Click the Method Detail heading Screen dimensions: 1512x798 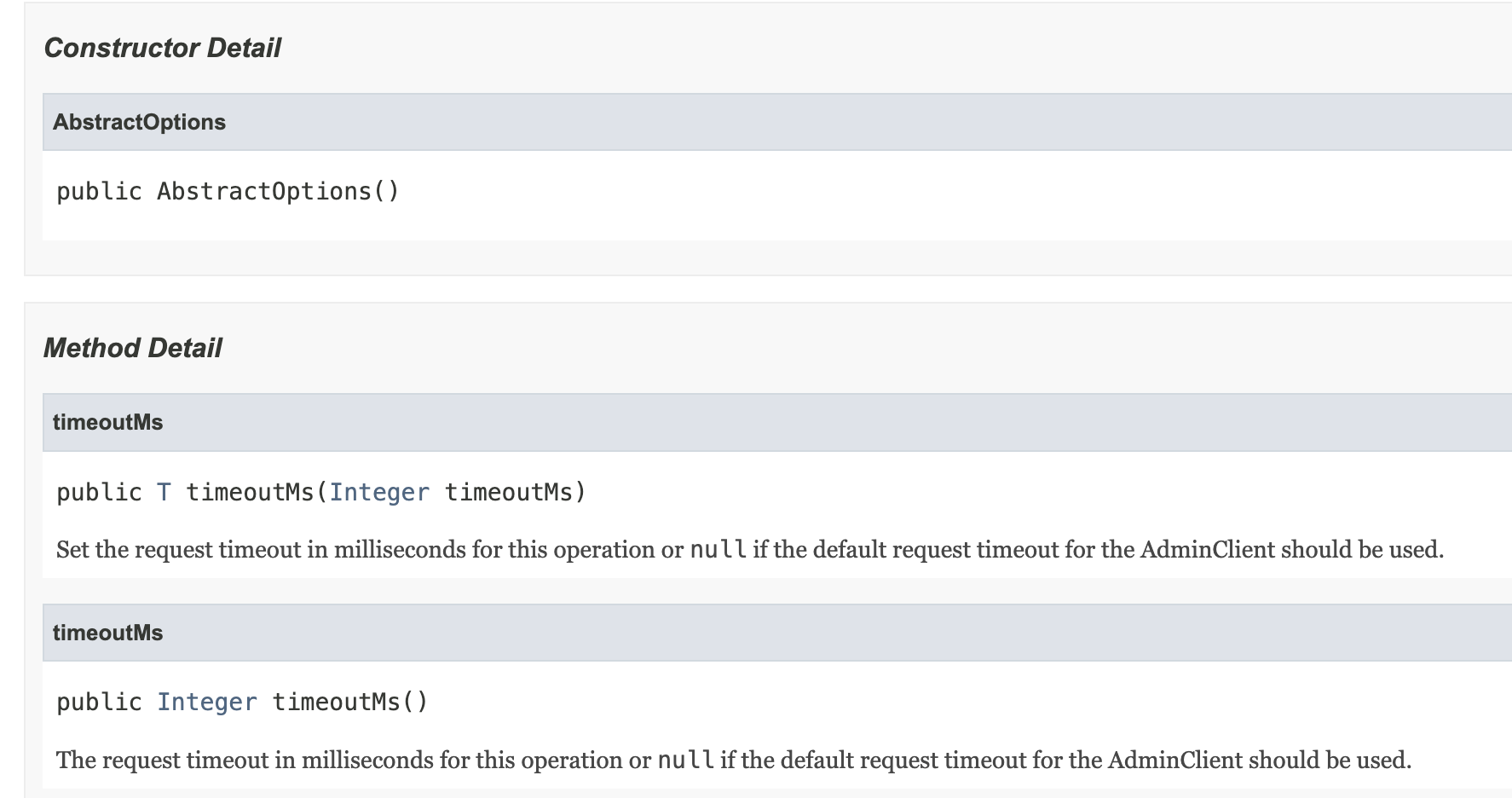point(132,348)
